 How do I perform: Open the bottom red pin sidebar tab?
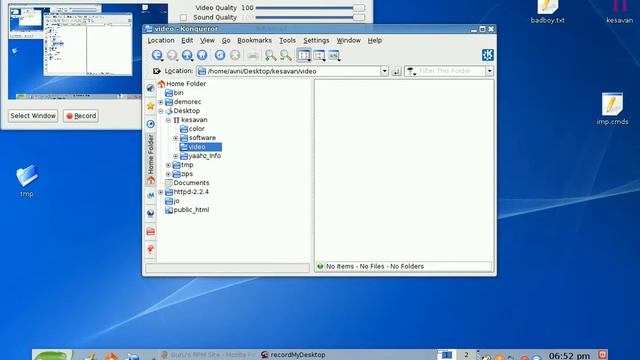151,249
